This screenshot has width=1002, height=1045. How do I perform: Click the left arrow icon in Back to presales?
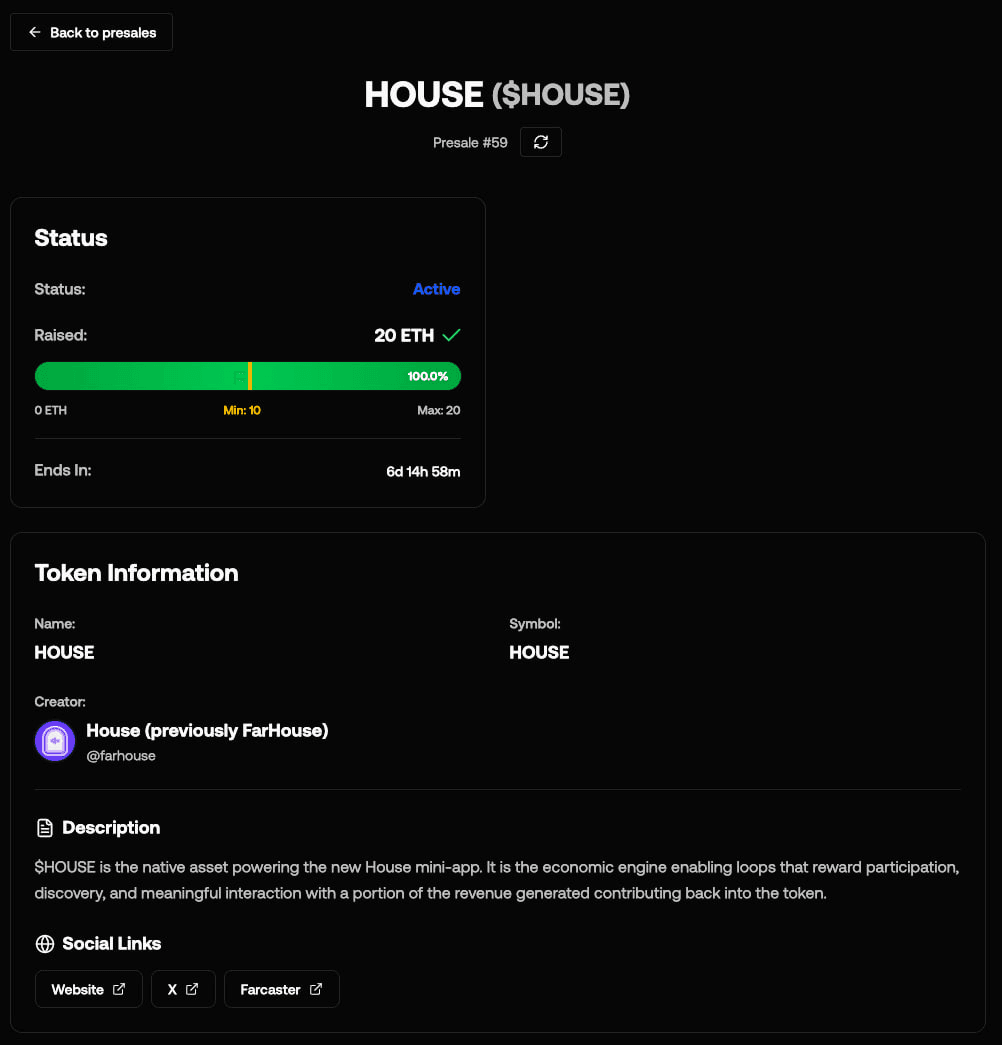coord(35,32)
